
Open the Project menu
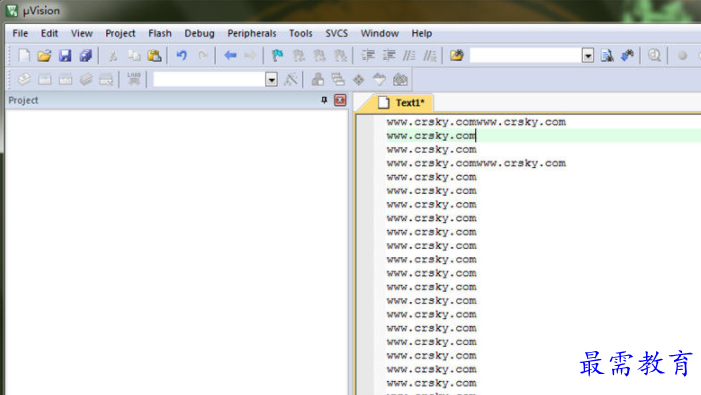pos(120,34)
